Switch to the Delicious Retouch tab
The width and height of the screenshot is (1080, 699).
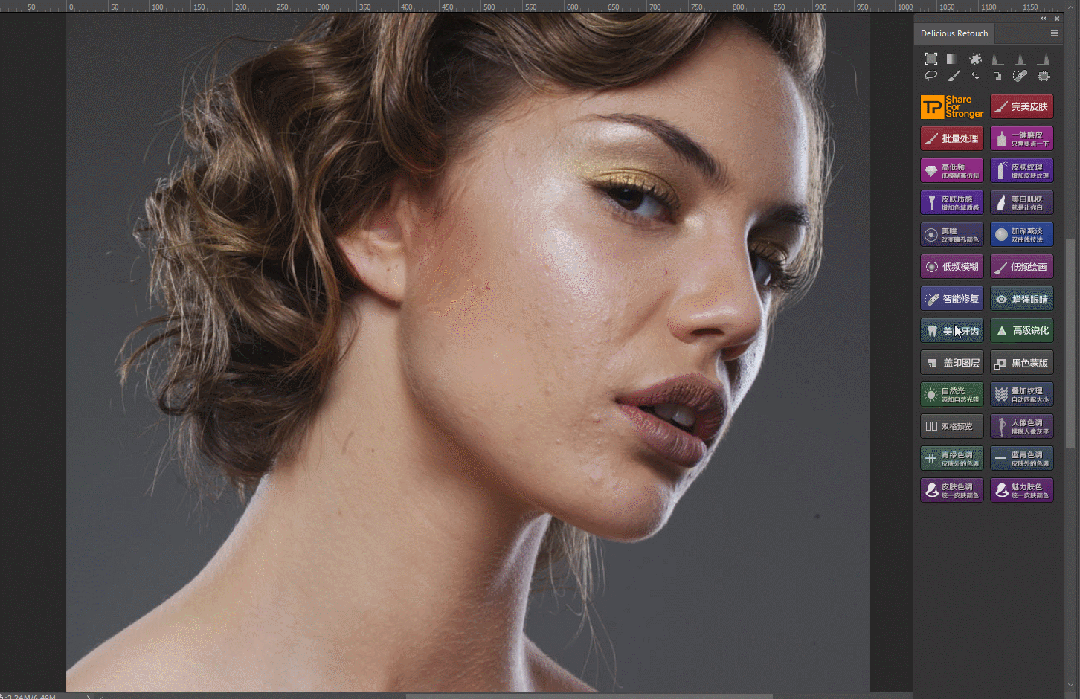(955, 33)
